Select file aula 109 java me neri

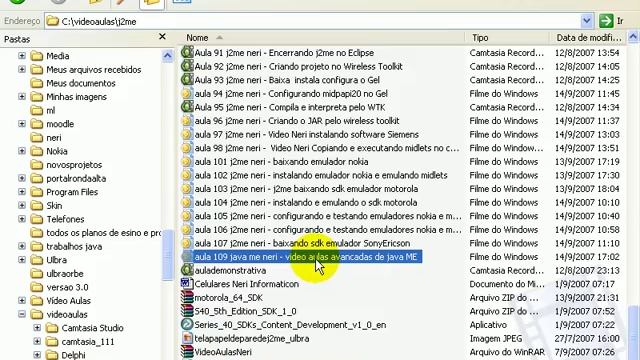tap(306, 257)
